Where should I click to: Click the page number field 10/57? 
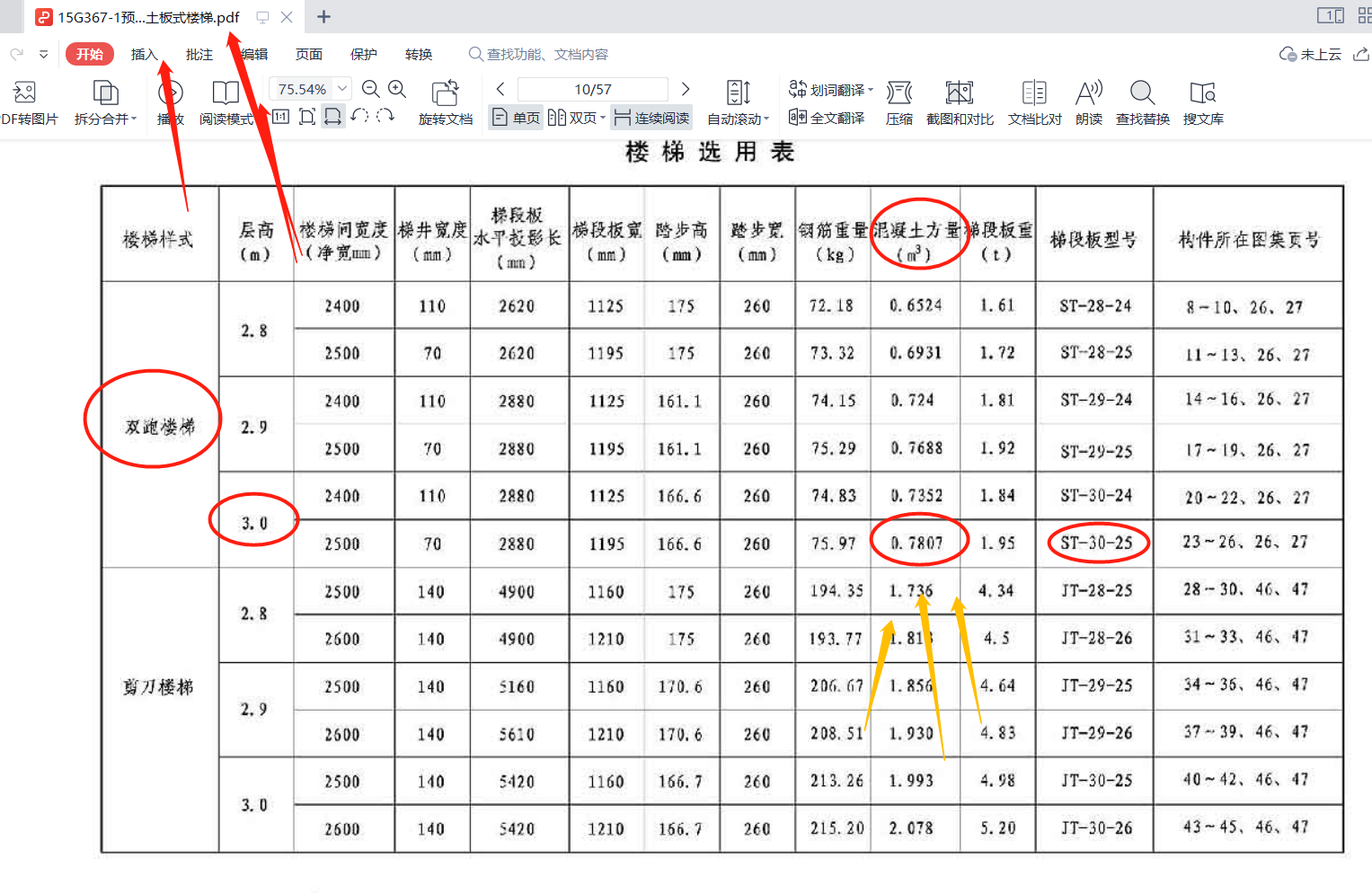(593, 89)
